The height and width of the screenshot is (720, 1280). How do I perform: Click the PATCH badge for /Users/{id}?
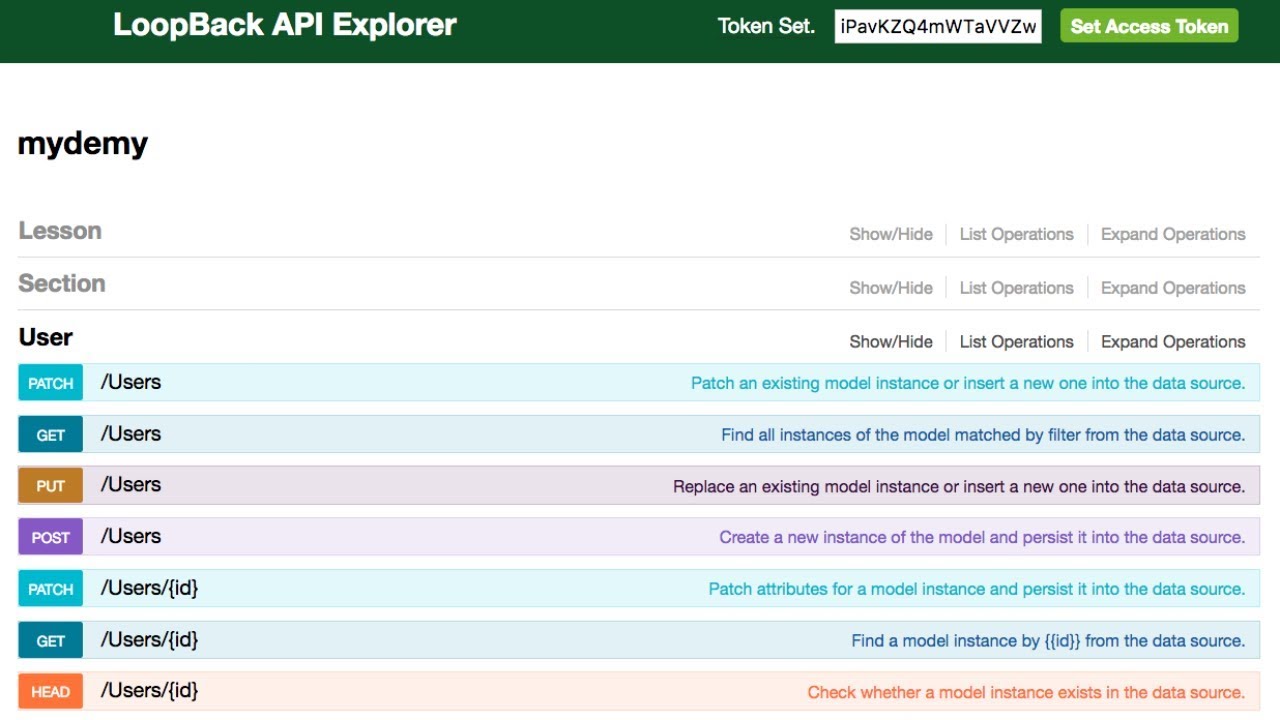coord(50,589)
